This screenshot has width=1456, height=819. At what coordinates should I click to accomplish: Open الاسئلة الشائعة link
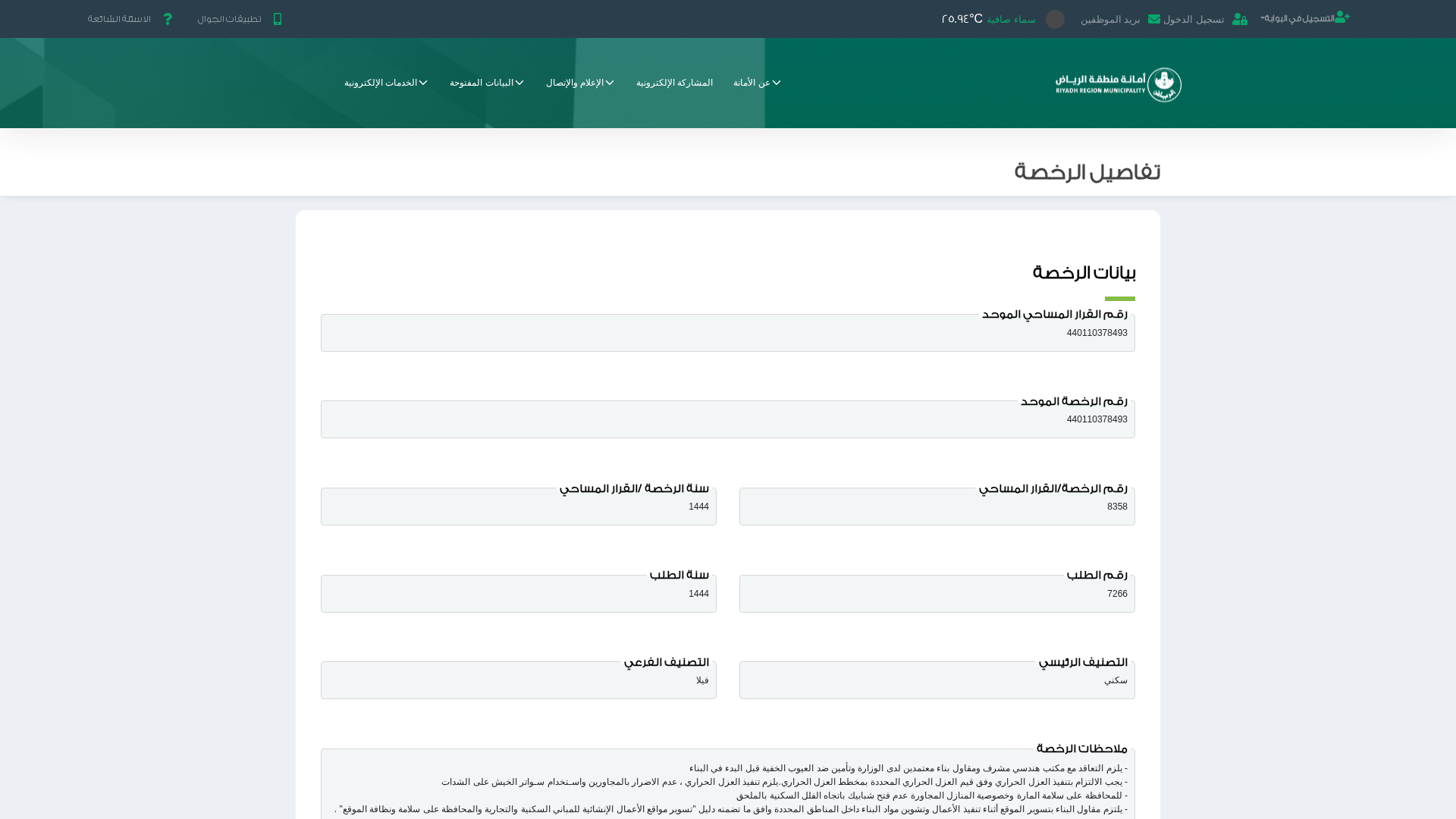[x=119, y=19]
